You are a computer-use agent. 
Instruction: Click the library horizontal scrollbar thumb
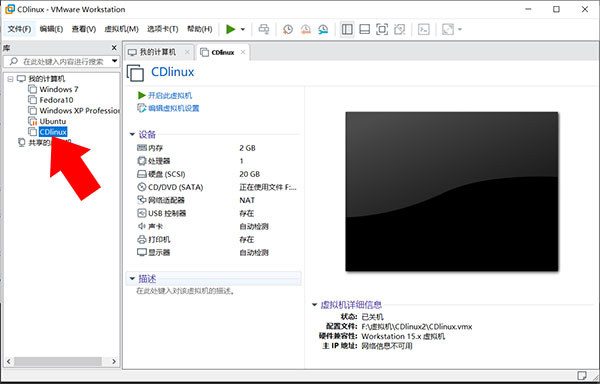click(x=58, y=361)
